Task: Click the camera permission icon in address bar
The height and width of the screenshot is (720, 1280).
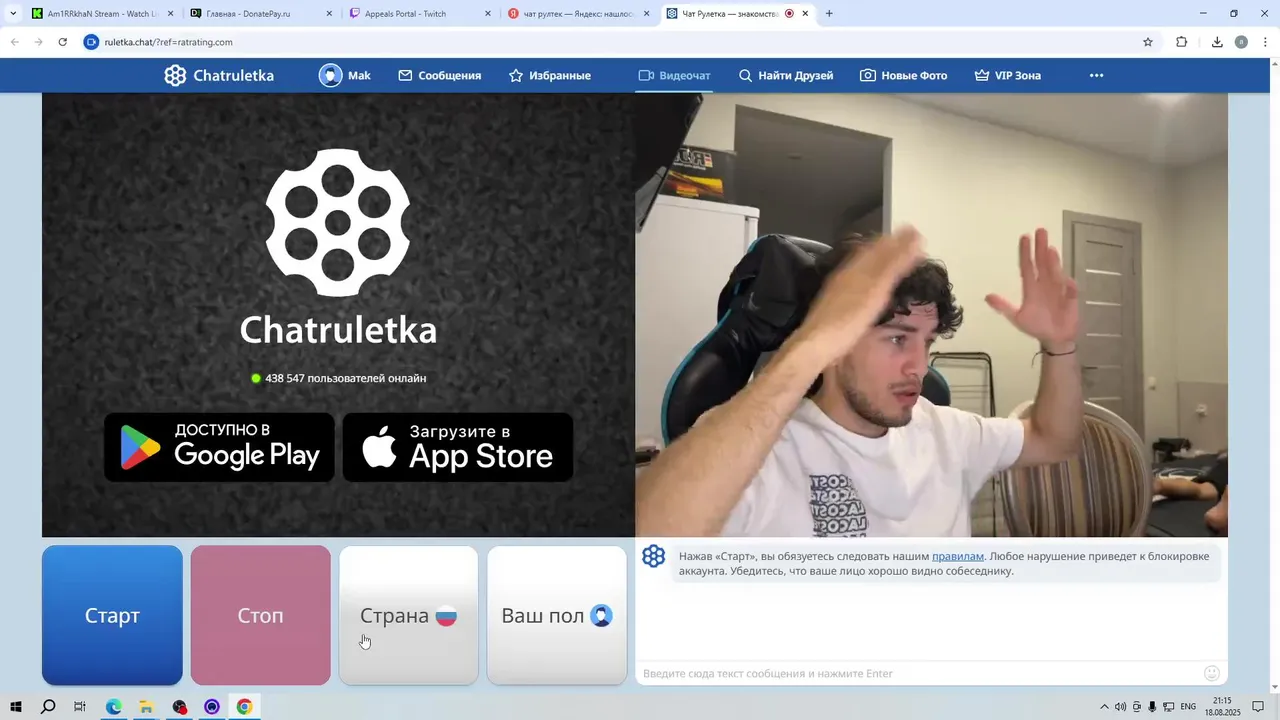Action: click(92, 42)
